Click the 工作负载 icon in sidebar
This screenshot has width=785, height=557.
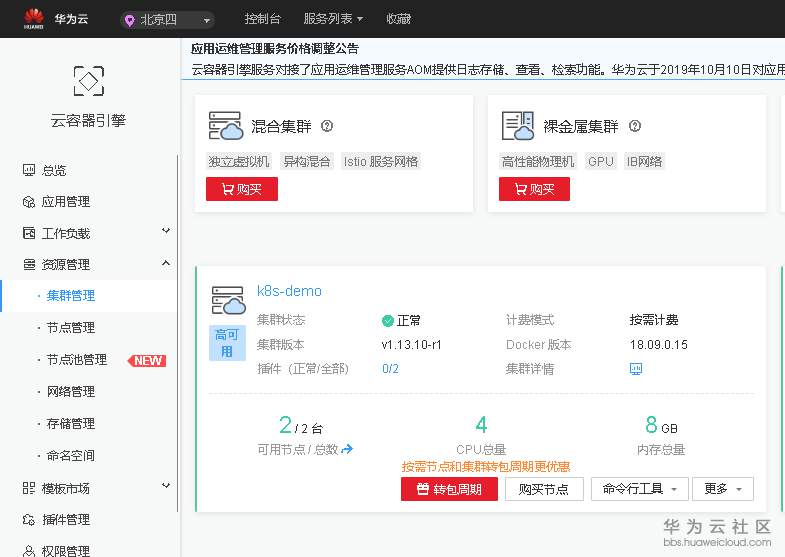point(29,233)
